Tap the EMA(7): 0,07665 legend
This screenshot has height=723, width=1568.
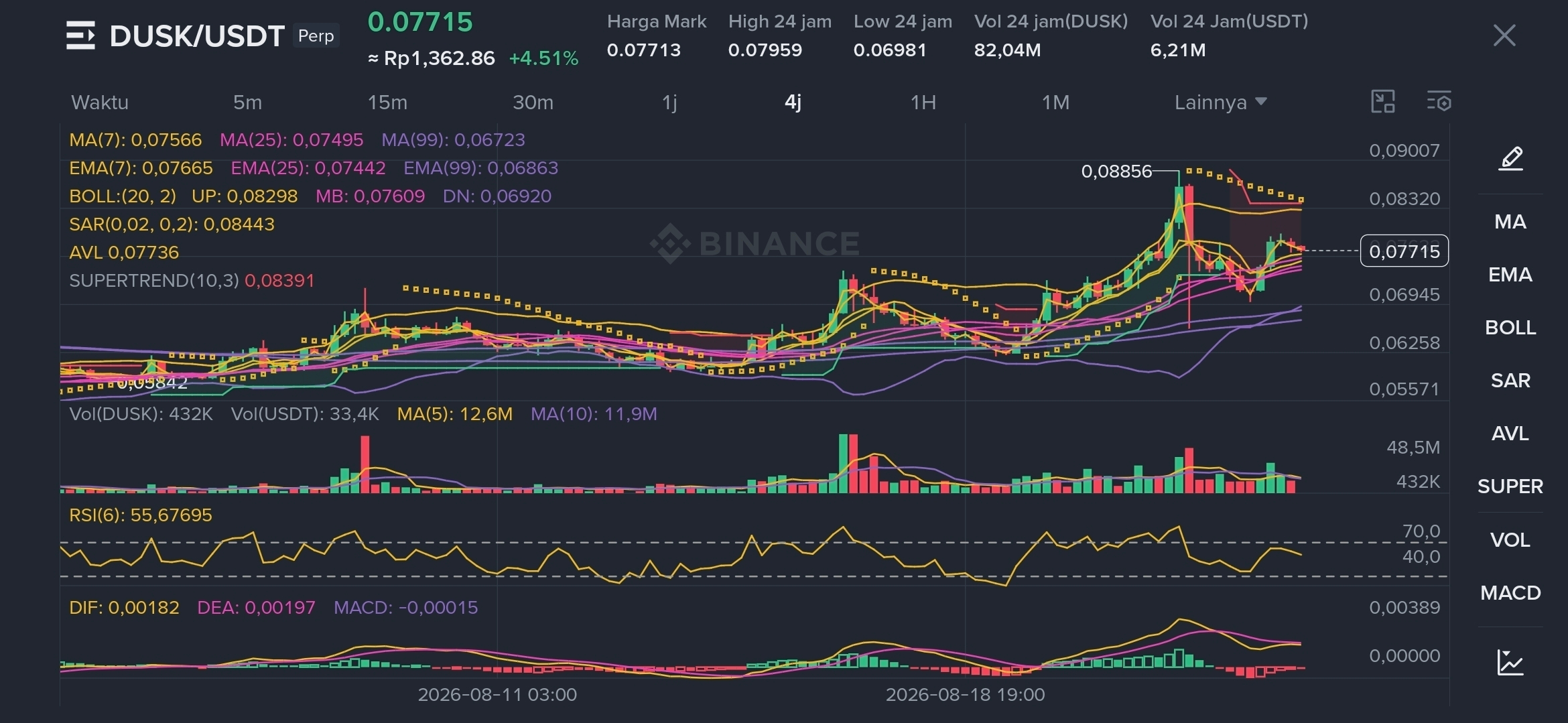coord(141,168)
